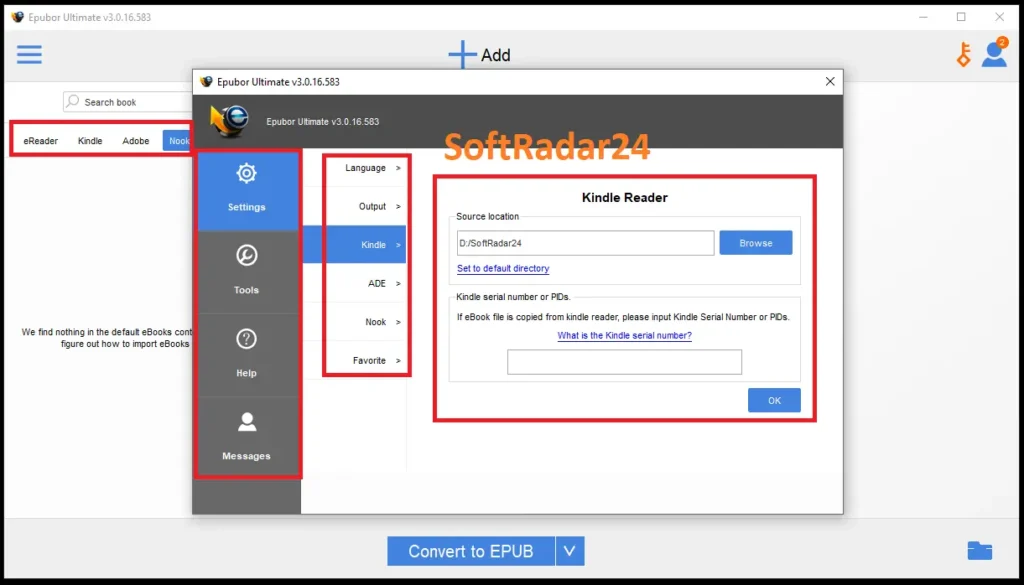
Task: Switch to the Nook tab
Action: click(x=178, y=140)
